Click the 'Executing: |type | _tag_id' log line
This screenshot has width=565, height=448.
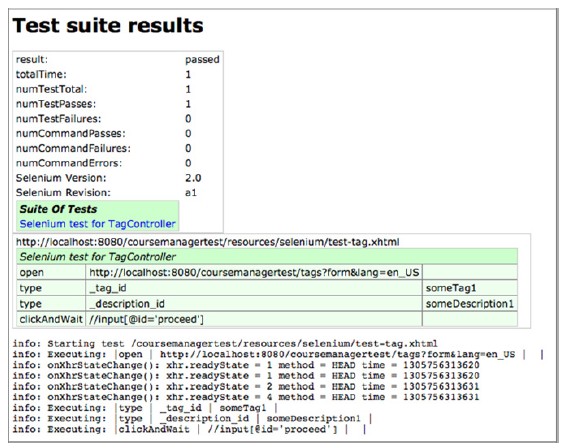click(145, 408)
